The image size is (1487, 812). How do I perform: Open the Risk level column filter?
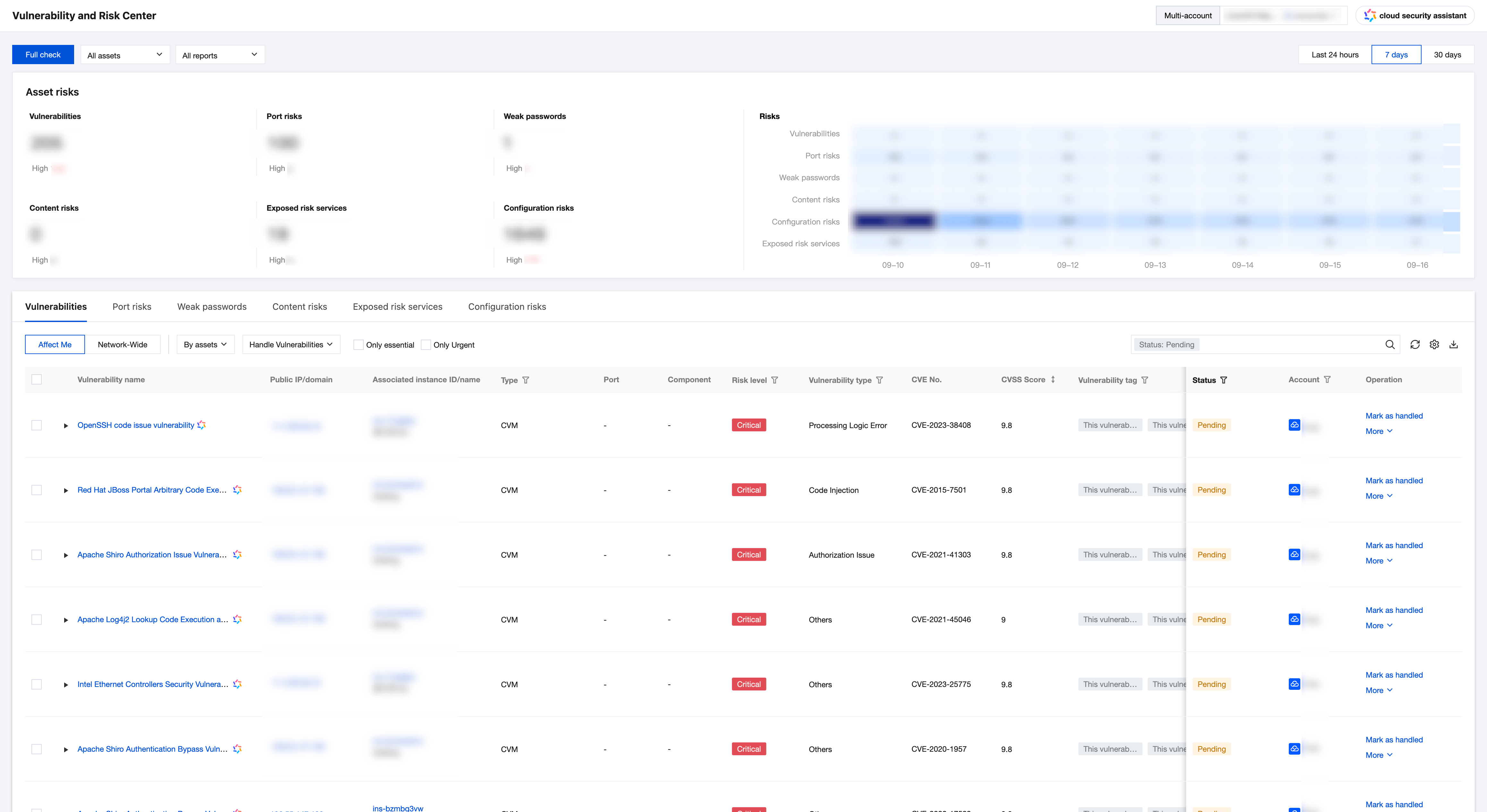[775, 380]
